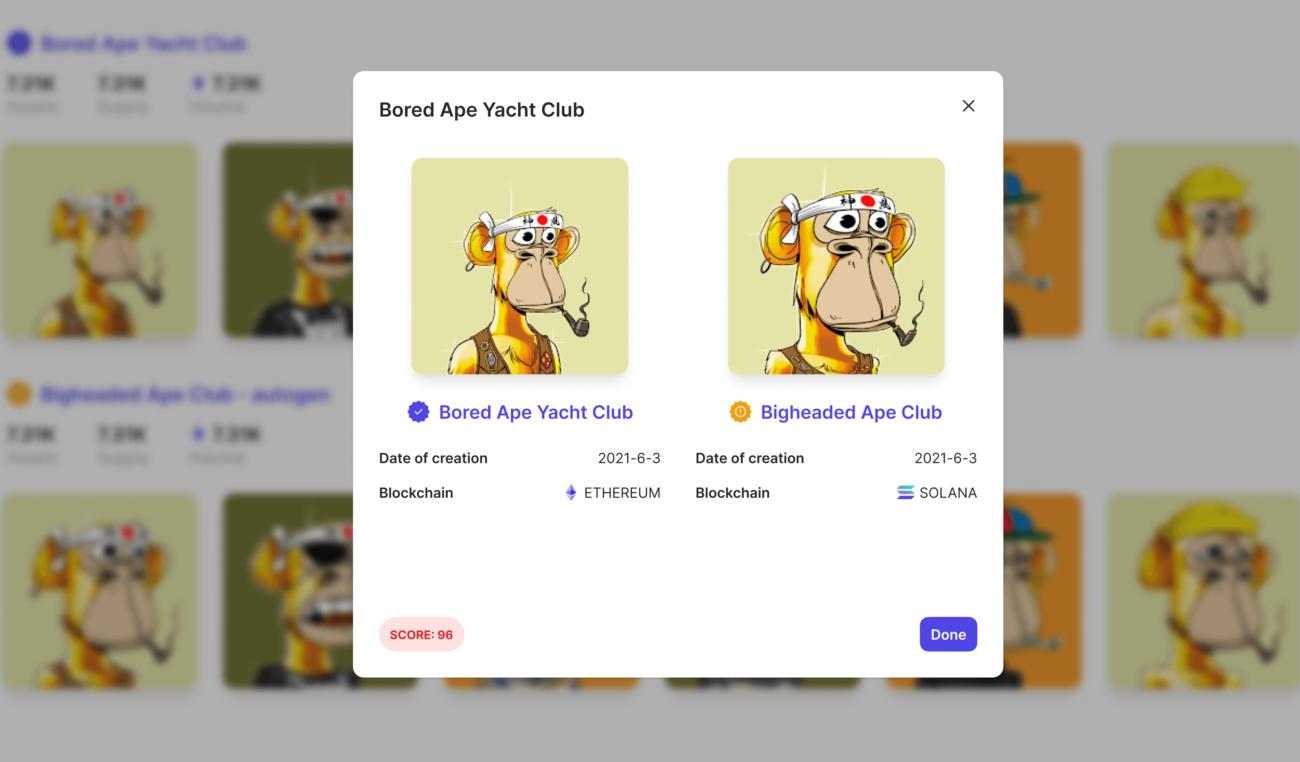Close the Bored Ape Yacht Club dialog
Image resolution: width=1300 pixels, height=762 pixels.
click(x=968, y=106)
